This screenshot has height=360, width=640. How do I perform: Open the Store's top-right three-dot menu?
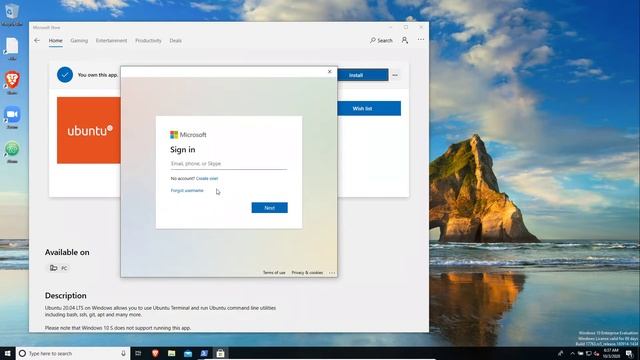pos(421,40)
